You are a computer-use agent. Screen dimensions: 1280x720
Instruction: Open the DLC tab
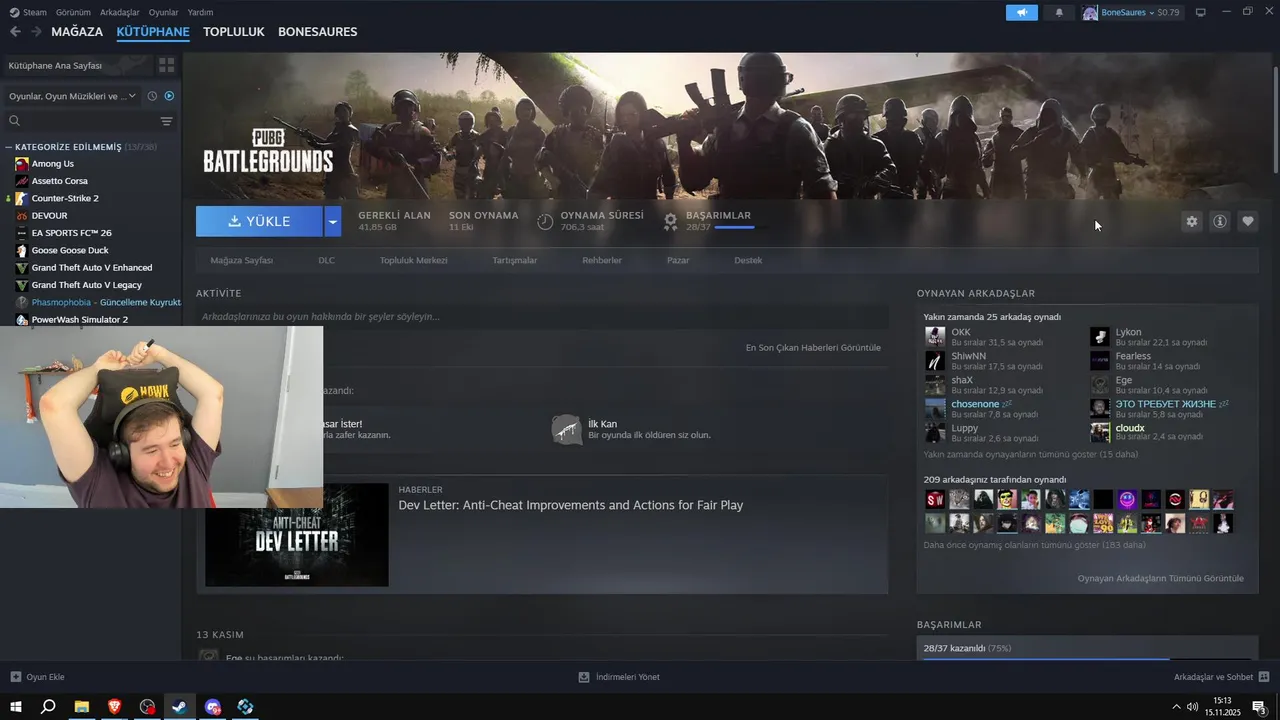point(327,260)
